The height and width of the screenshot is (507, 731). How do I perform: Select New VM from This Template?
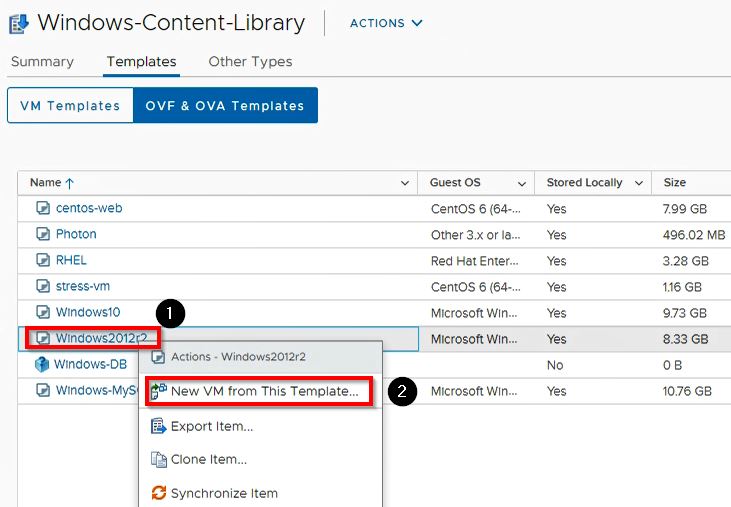tap(264, 391)
